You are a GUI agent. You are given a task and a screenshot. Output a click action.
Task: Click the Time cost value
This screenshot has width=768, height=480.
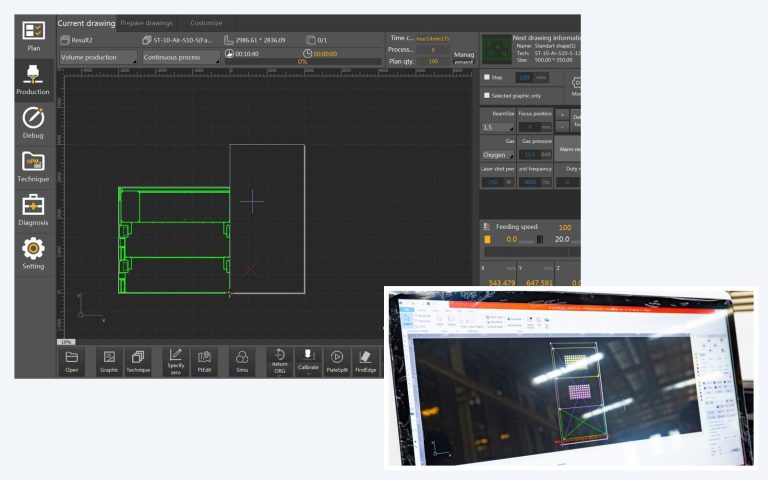pos(433,39)
